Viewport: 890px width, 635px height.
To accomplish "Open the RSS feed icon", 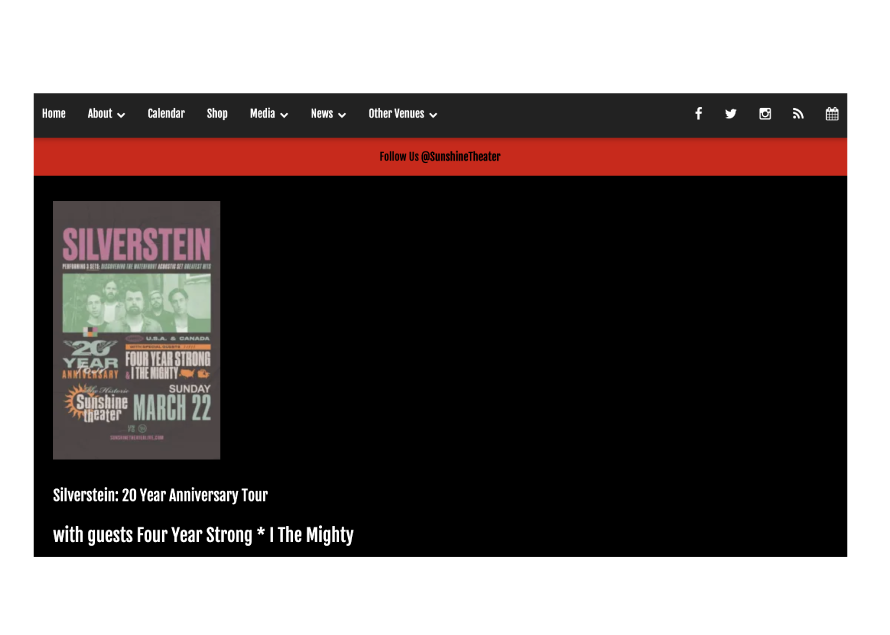I will pyautogui.click(x=798, y=114).
